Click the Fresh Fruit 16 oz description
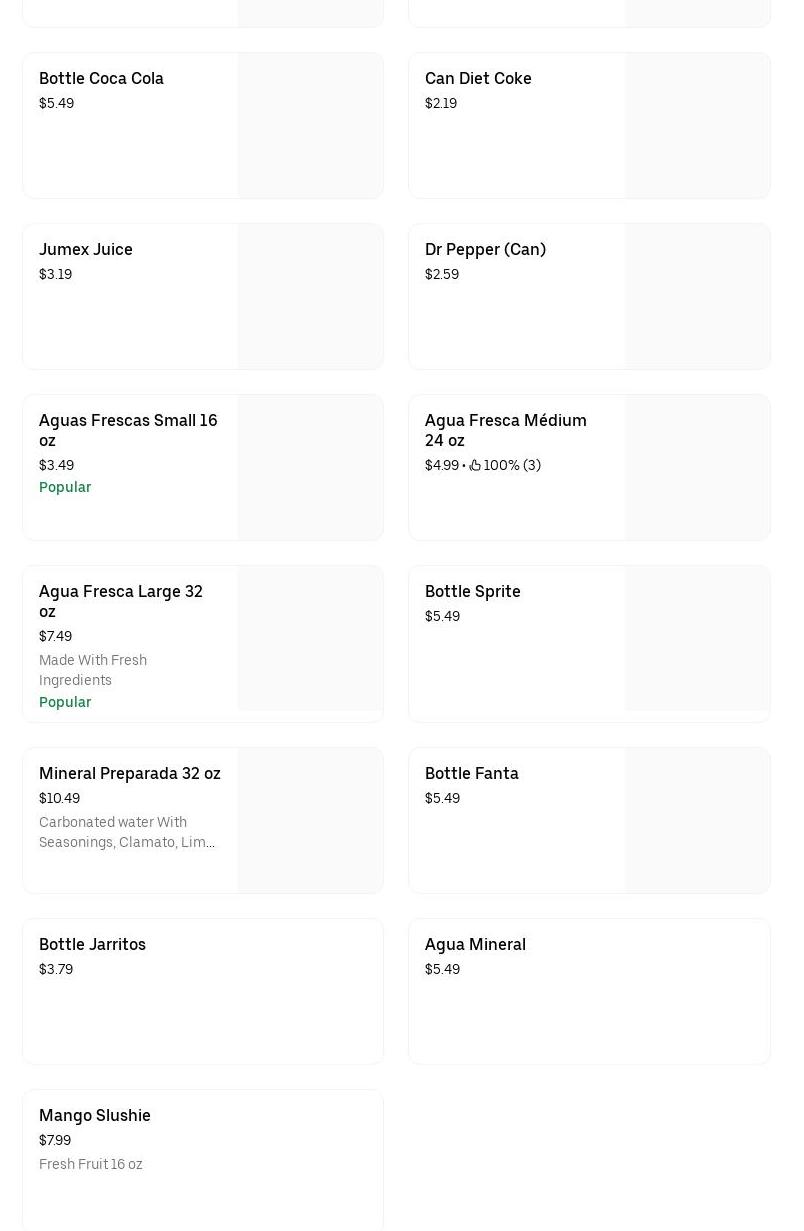The height and width of the screenshot is (1231, 804). [x=91, y=1164]
